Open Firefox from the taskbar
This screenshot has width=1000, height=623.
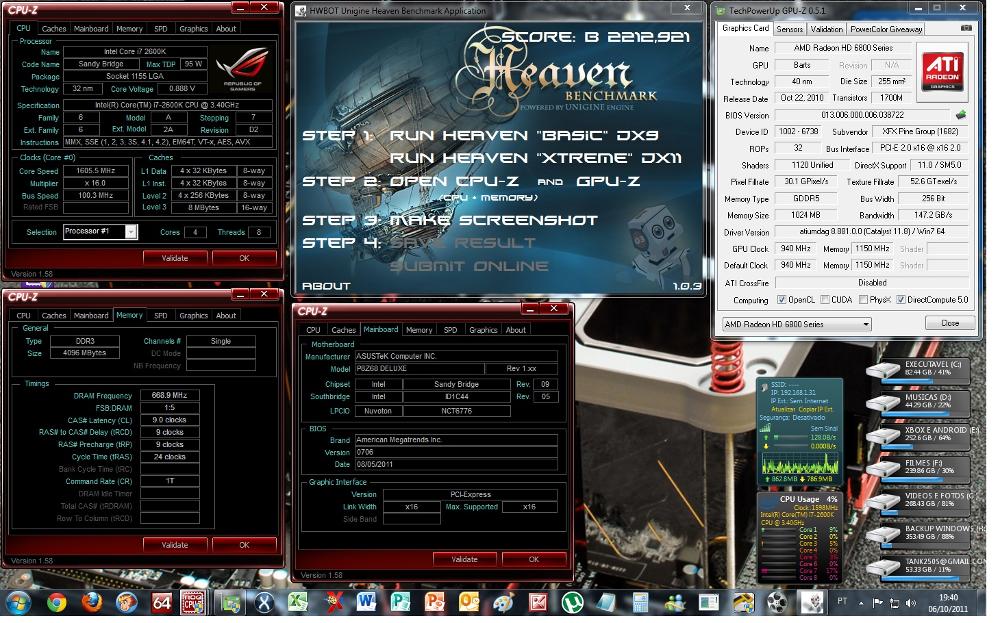click(x=91, y=602)
